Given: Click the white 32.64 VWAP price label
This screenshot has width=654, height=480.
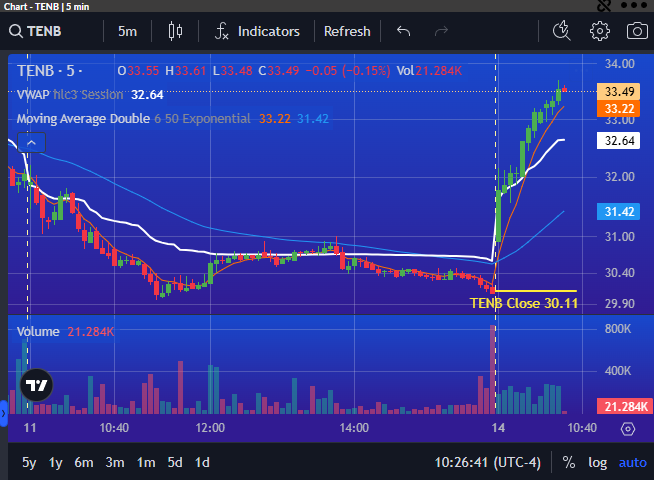Looking at the screenshot, I should coord(619,141).
